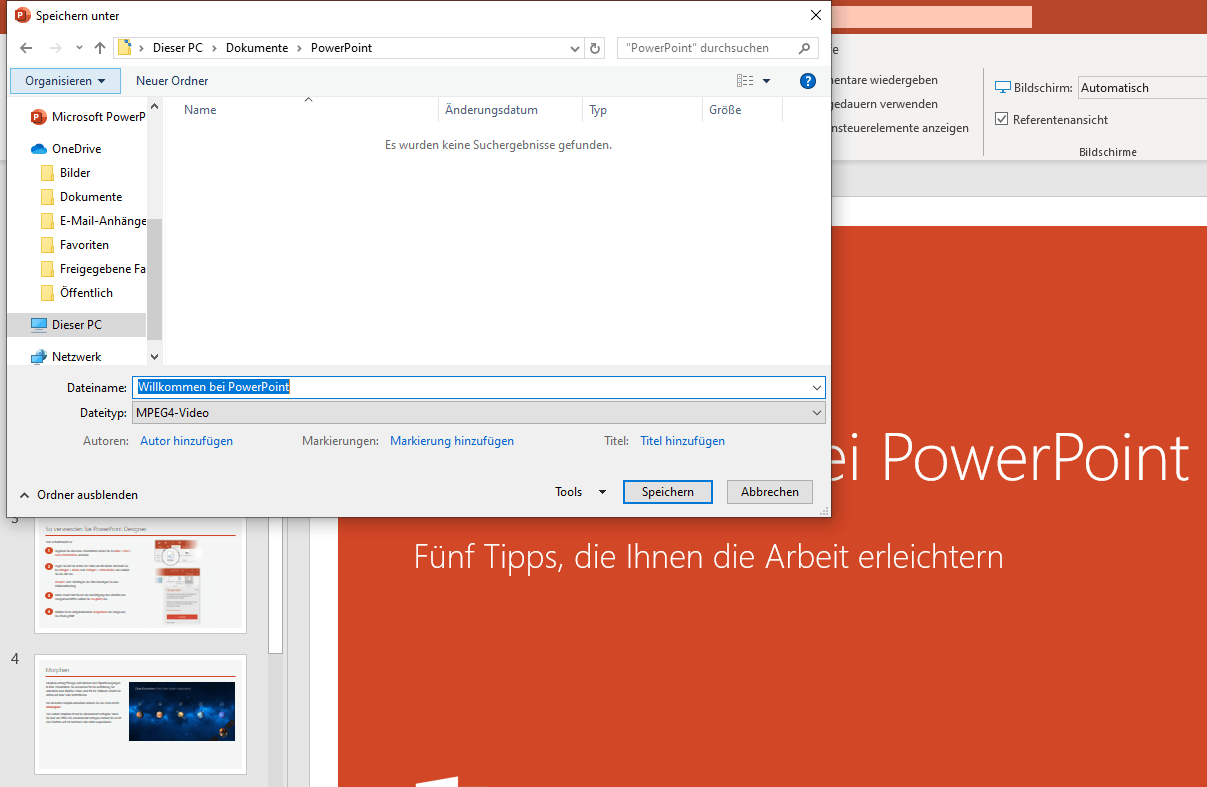Click the refresh icon beside address bar
The image size is (1207, 787).
click(x=596, y=48)
